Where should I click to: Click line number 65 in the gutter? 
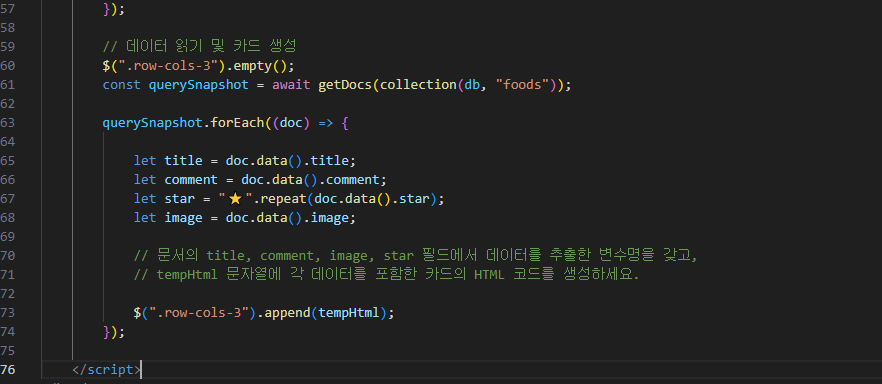7,161
